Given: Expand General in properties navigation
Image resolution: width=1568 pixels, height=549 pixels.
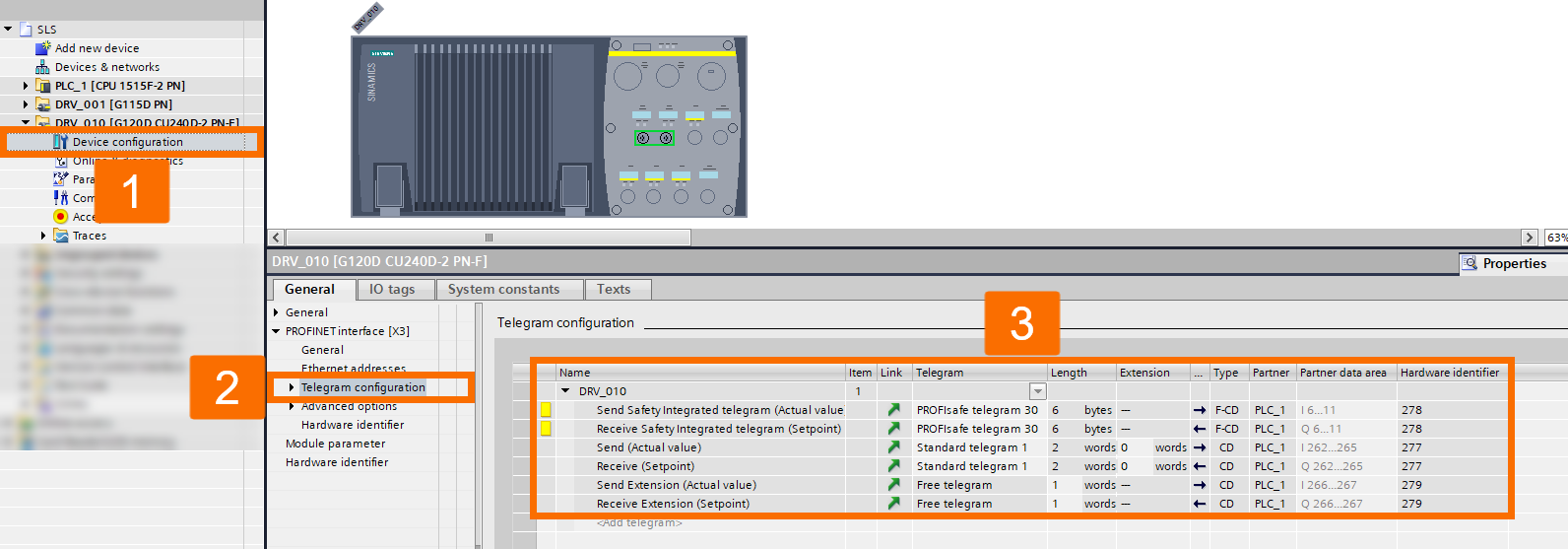Looking at the screenshot, I should 276,312.
